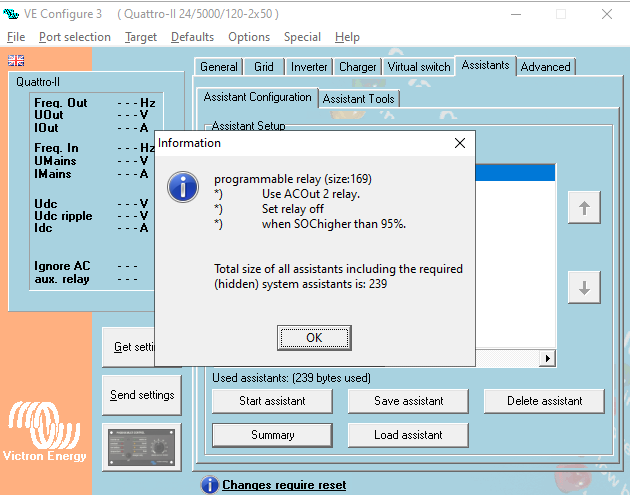Click Save assistant button
Viewport: 630px width, 495px height.
pos(408,401)
